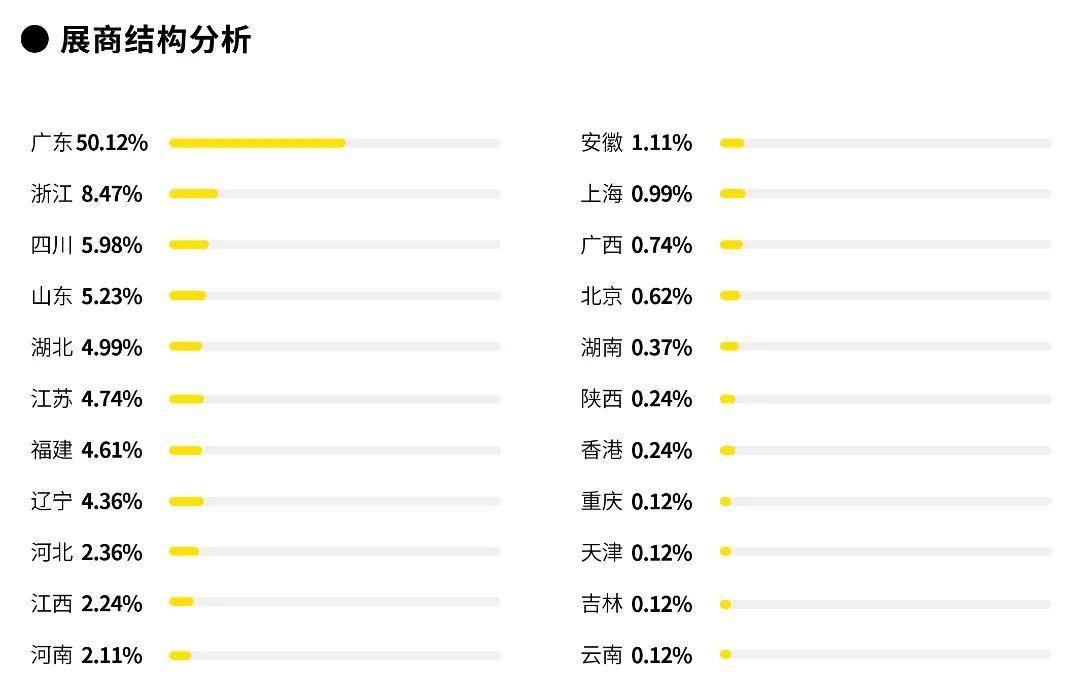Screen dimensions: 1080x691
Task: Select the 河南 2.11% label
Action: click(x=87, y=655)
